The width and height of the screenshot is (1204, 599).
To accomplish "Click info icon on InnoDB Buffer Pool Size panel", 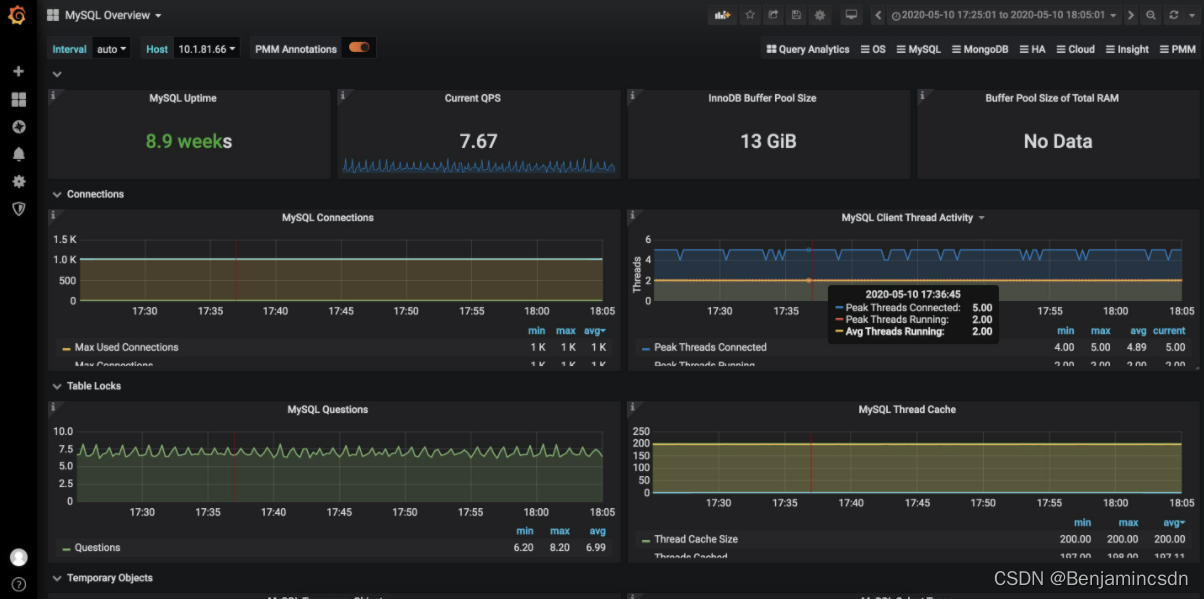I will point(633,96).
